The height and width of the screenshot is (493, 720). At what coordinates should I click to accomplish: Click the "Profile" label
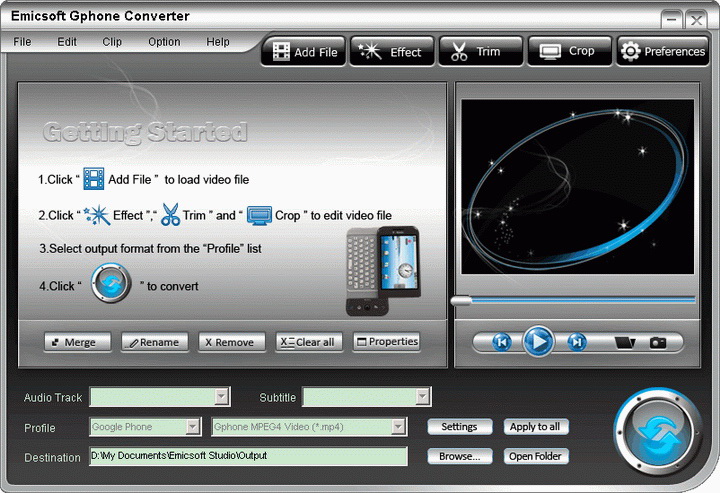39,428
